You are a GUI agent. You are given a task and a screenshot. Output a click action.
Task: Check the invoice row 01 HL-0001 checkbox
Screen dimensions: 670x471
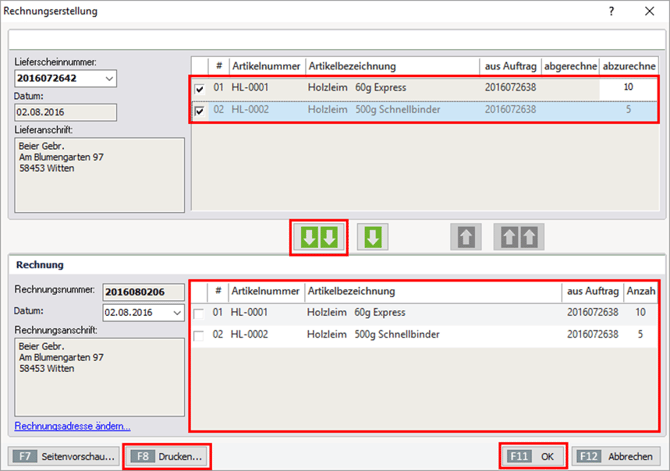200,314
